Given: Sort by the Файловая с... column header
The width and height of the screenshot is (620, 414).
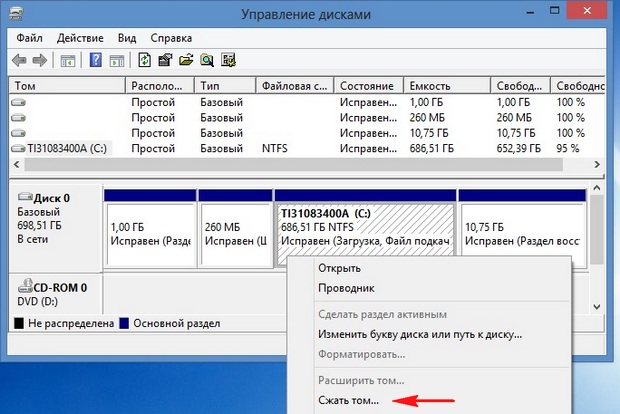Looking at the screenshot, I should pos(295,86).
